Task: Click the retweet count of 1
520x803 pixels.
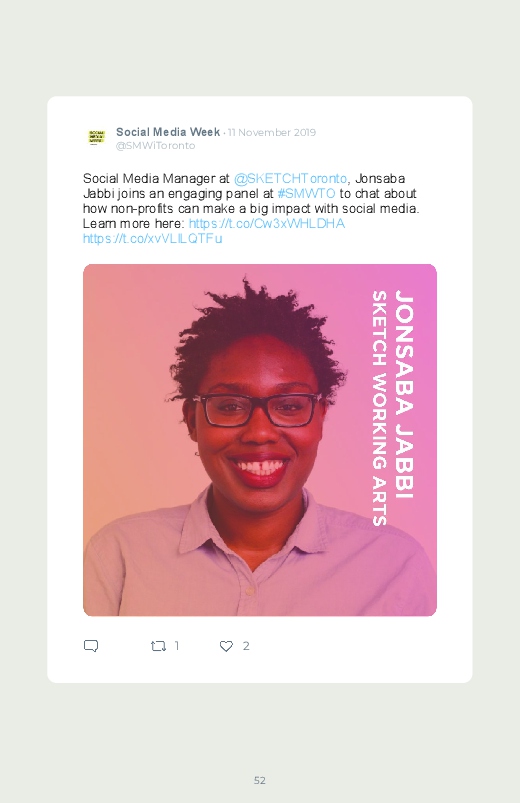Action: click(177, 646)
